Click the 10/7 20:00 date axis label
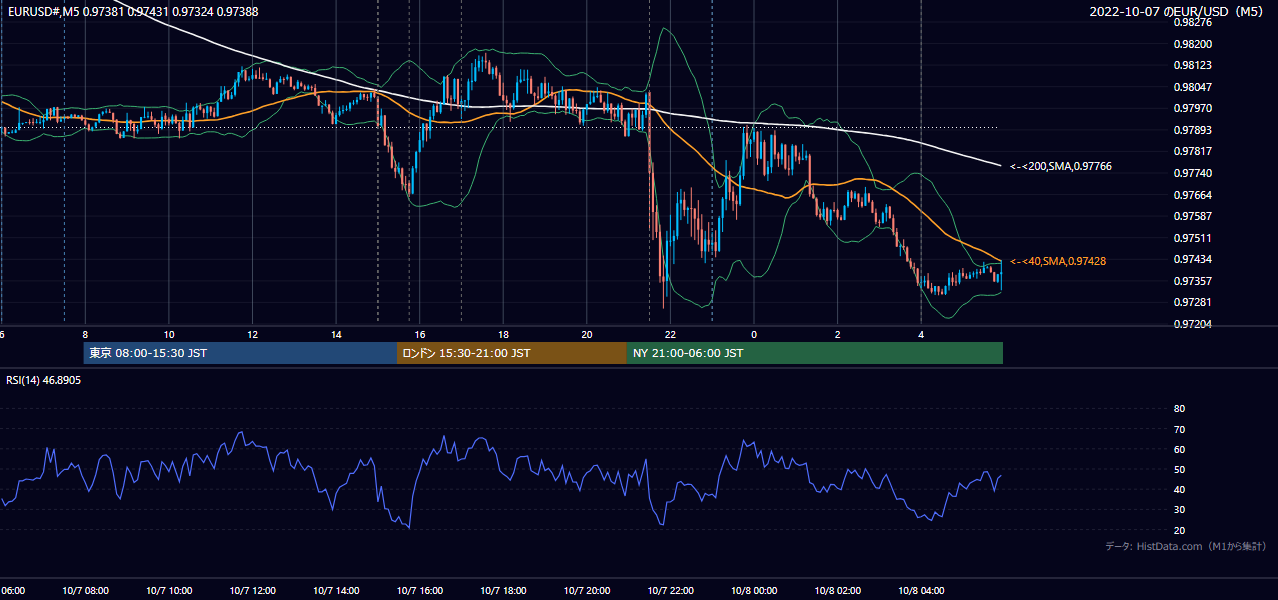Viewport: 1278px width, 600px height. coord(587,591)
